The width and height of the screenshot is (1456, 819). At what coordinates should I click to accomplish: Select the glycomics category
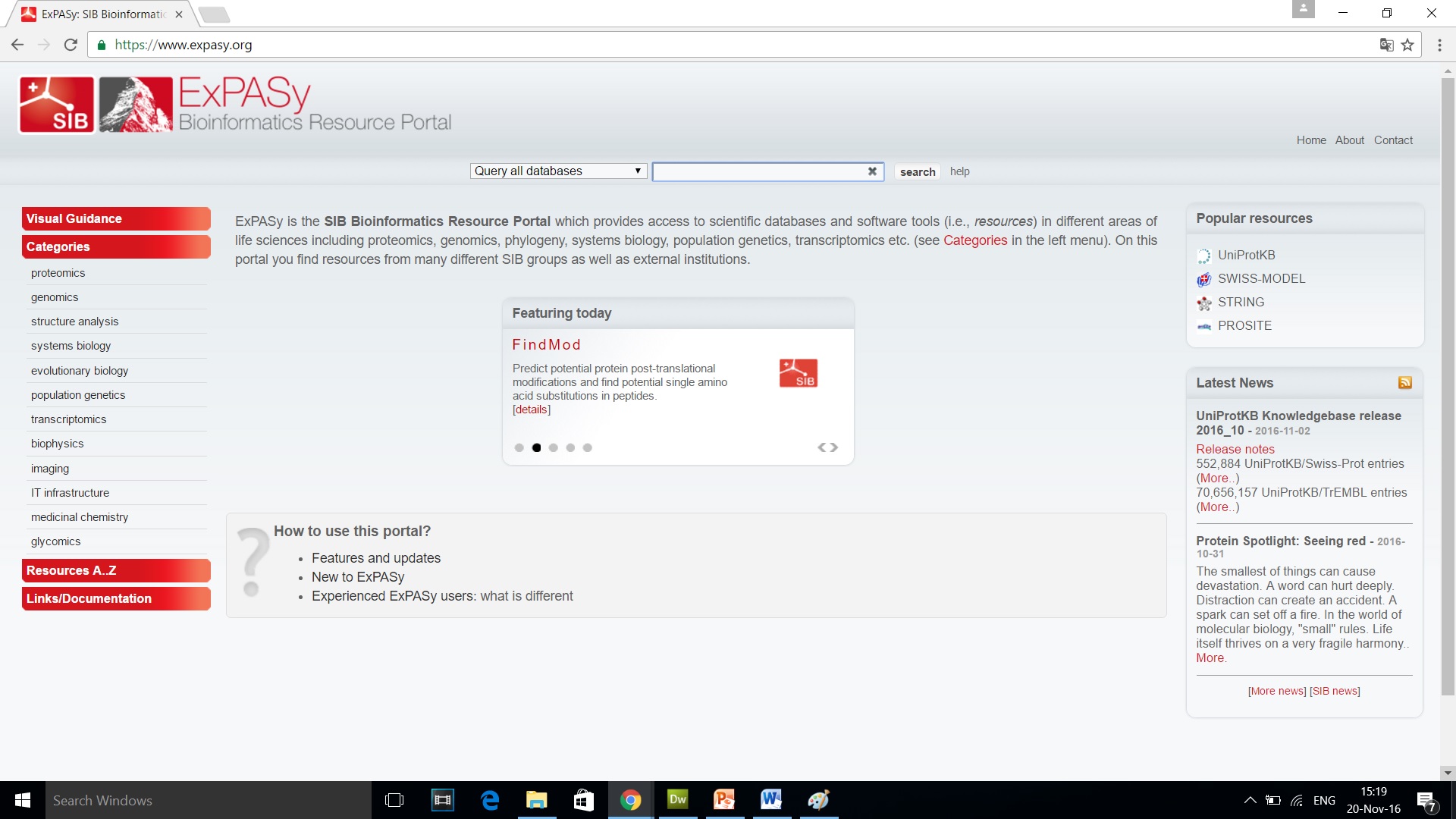point(55,541)
